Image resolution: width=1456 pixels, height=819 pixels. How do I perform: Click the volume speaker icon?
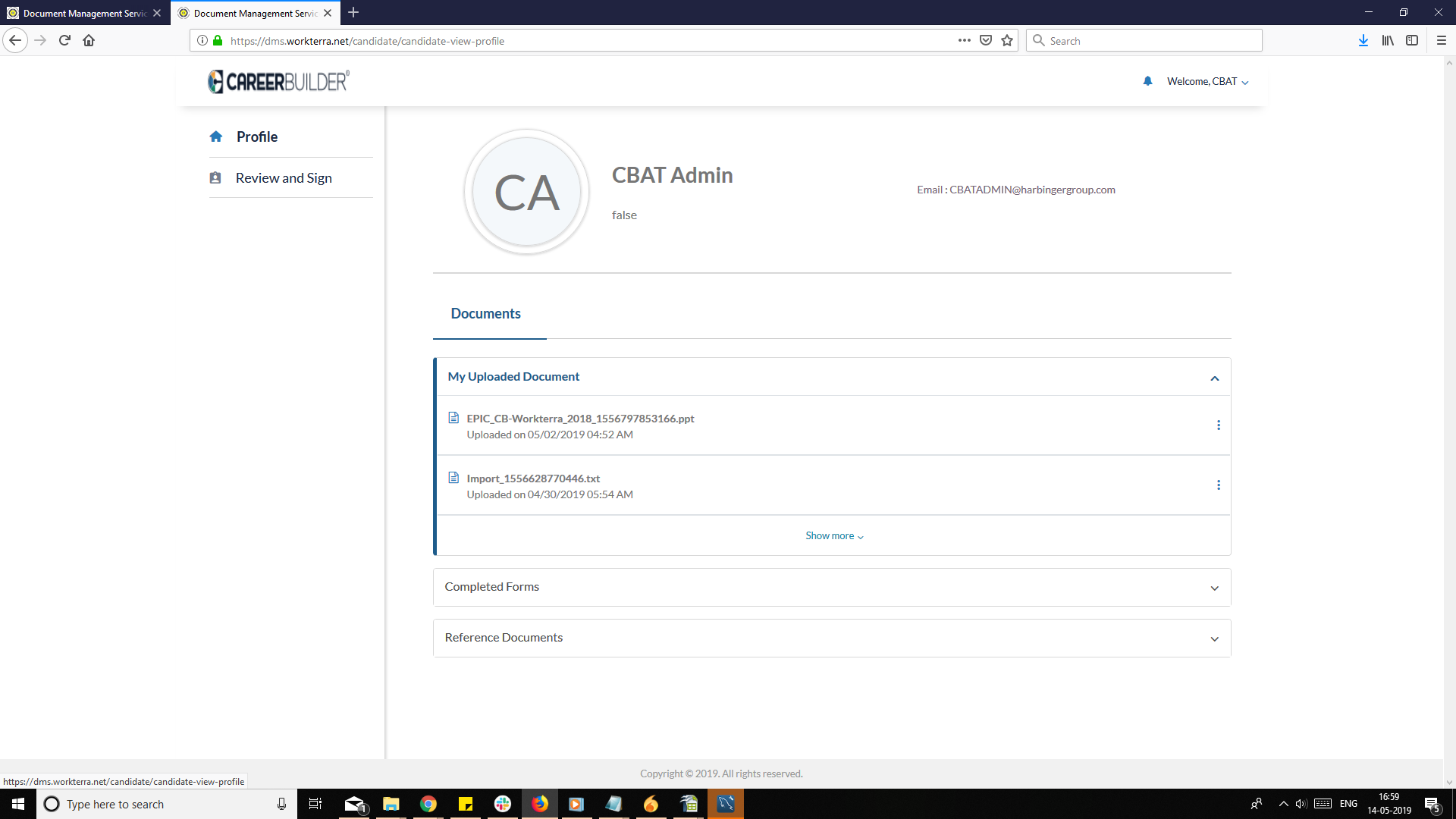click(x=1301, y=804)
